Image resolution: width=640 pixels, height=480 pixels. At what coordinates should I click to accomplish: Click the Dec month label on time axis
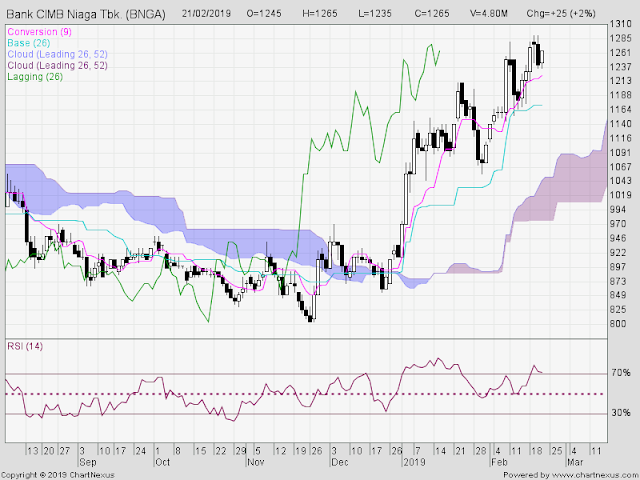click(340, 462)
